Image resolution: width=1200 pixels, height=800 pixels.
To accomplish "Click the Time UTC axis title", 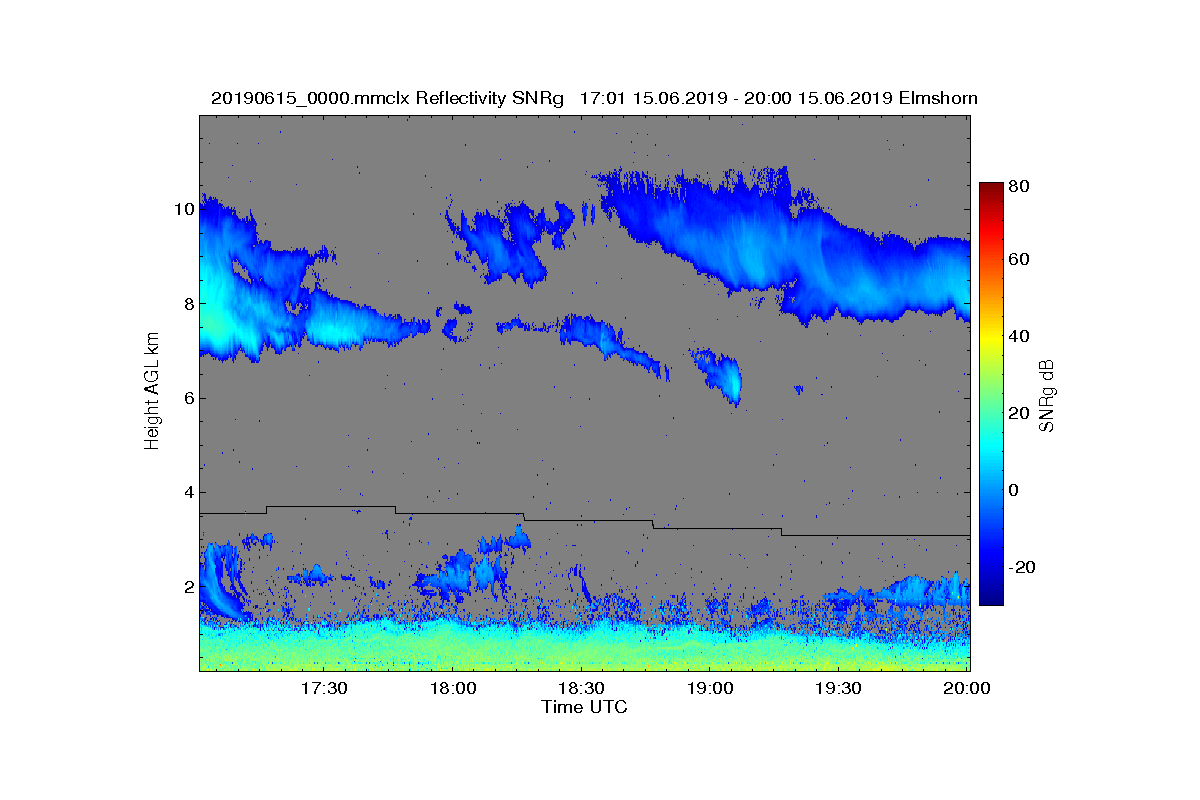I will click(585, 707).
